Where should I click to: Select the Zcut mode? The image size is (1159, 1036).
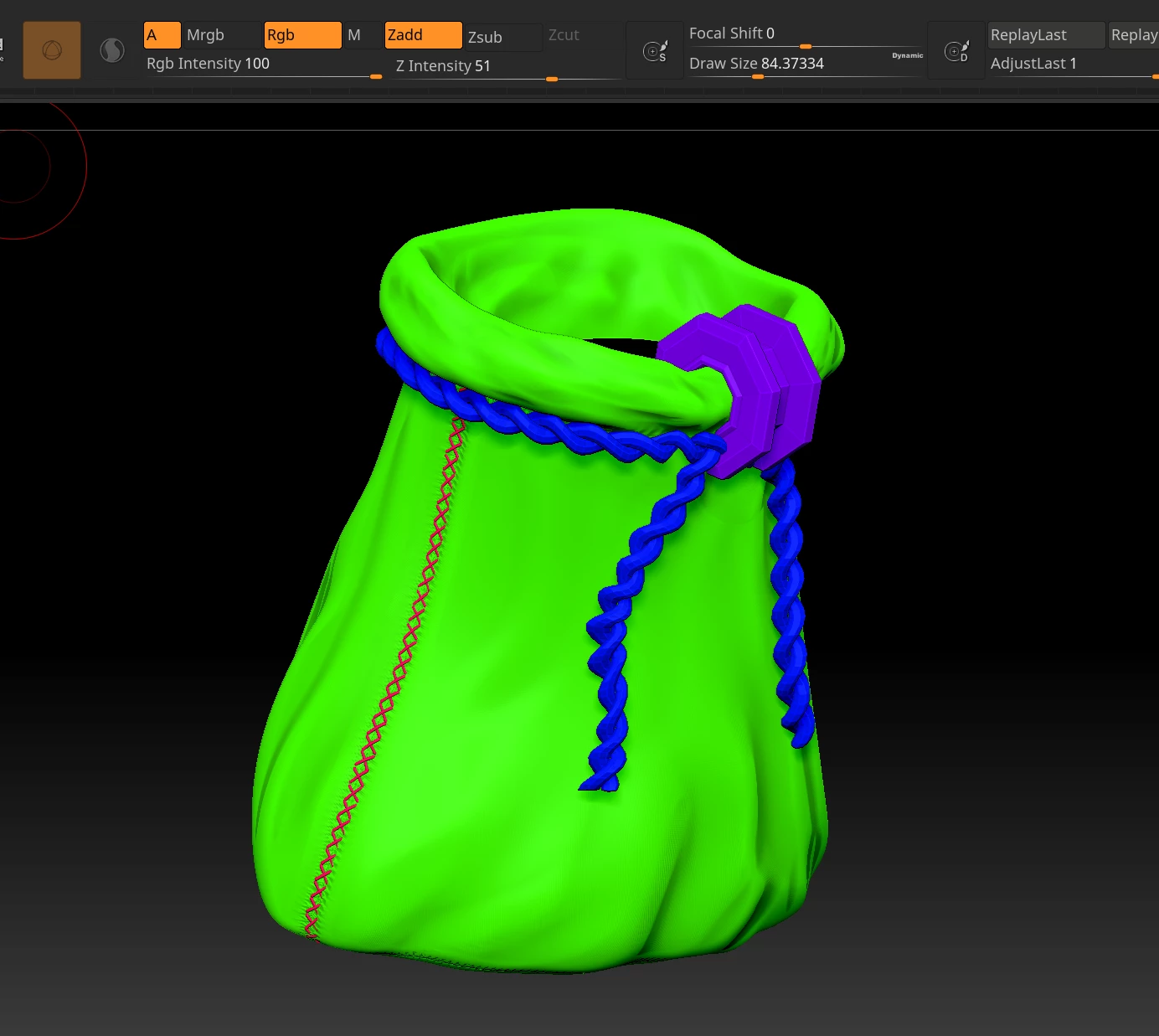pyautogui.click(x=583, y=35)
